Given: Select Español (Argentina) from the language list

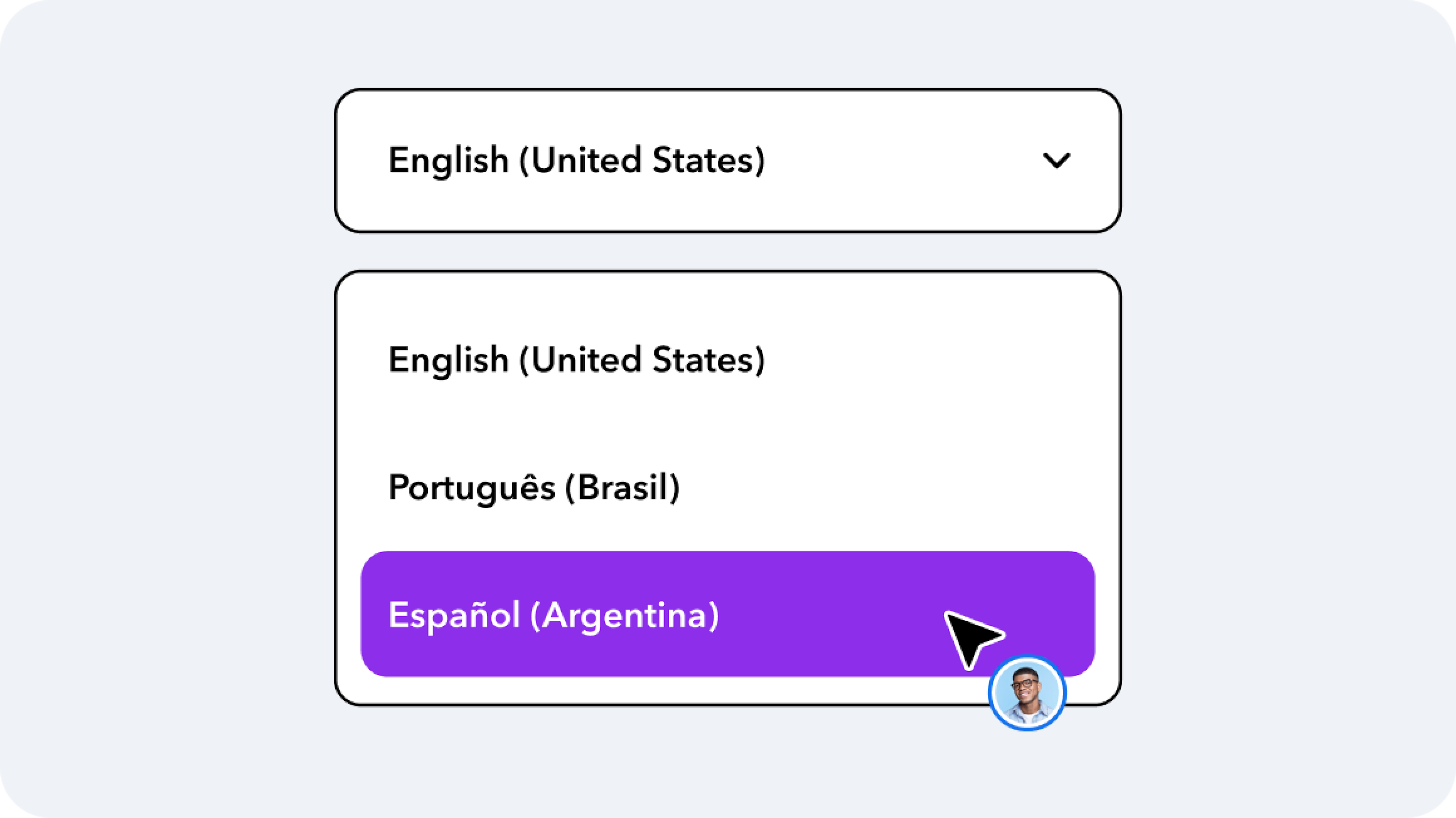Looking at the screenshot, I should 728,614.
